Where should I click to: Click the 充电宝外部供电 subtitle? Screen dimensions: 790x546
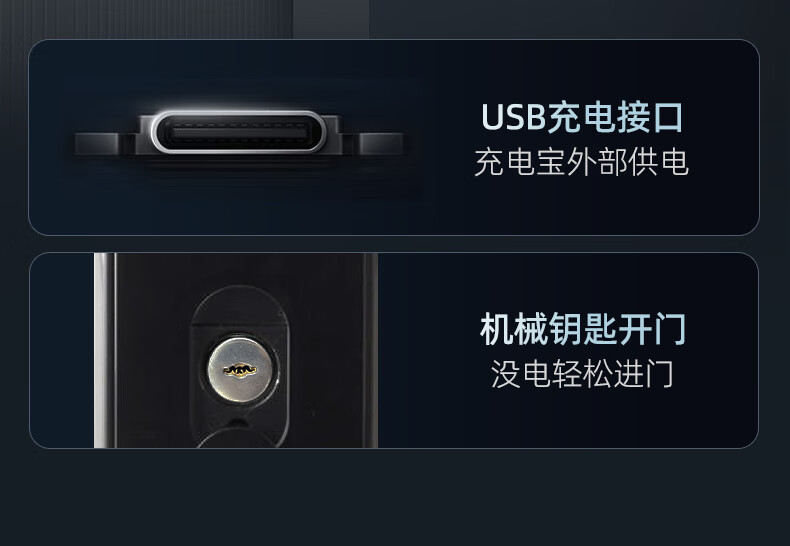pos(581,162)
